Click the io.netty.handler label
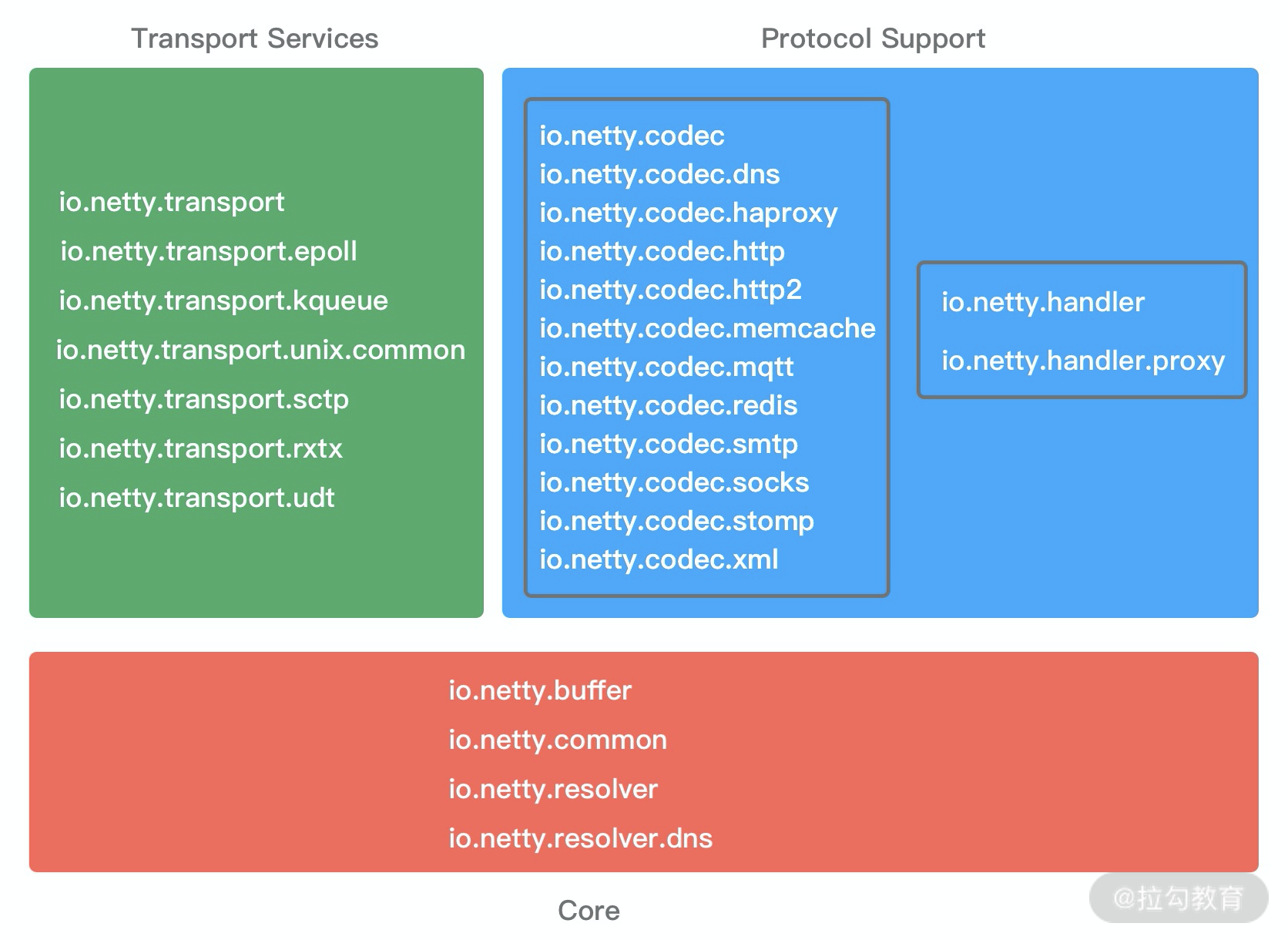 point(1043,302)
